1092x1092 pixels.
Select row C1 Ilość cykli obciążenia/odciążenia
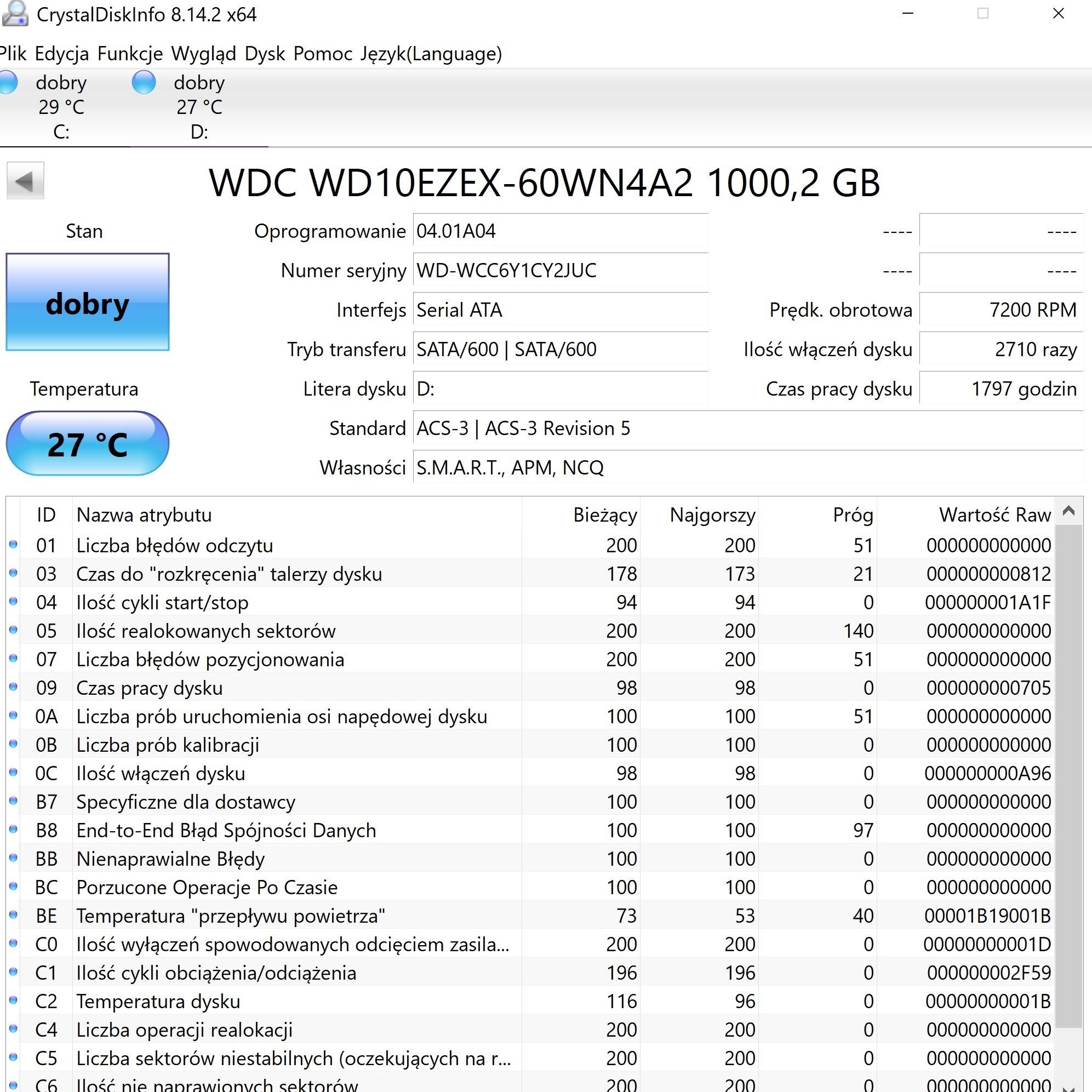pos(530,973)
